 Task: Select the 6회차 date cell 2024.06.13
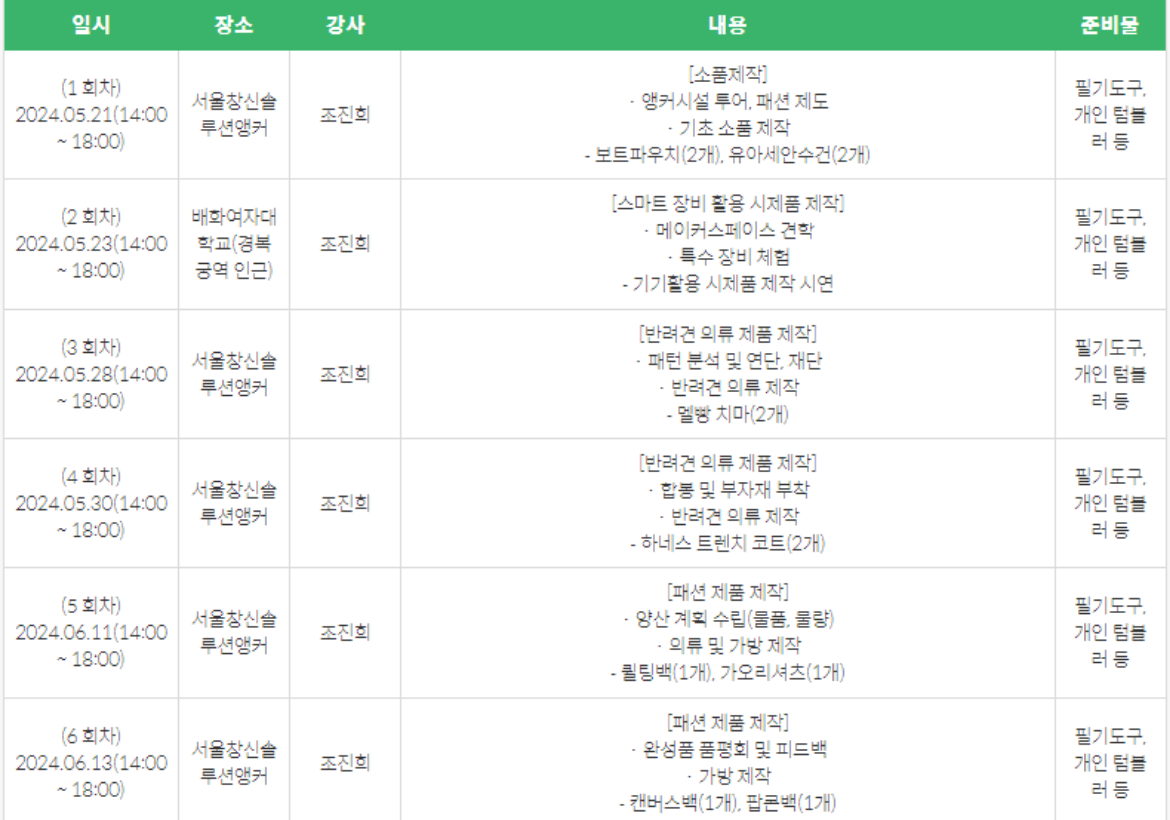[x=91, y=763]
